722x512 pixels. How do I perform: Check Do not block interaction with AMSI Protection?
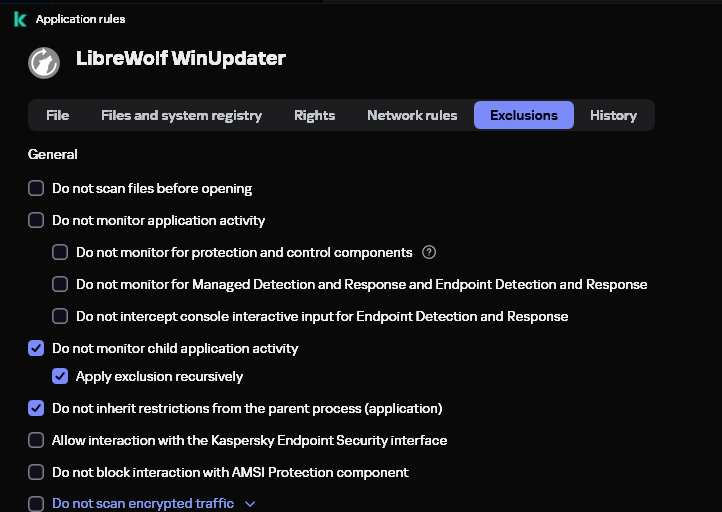pyautogui.click(x=36, y=472)
